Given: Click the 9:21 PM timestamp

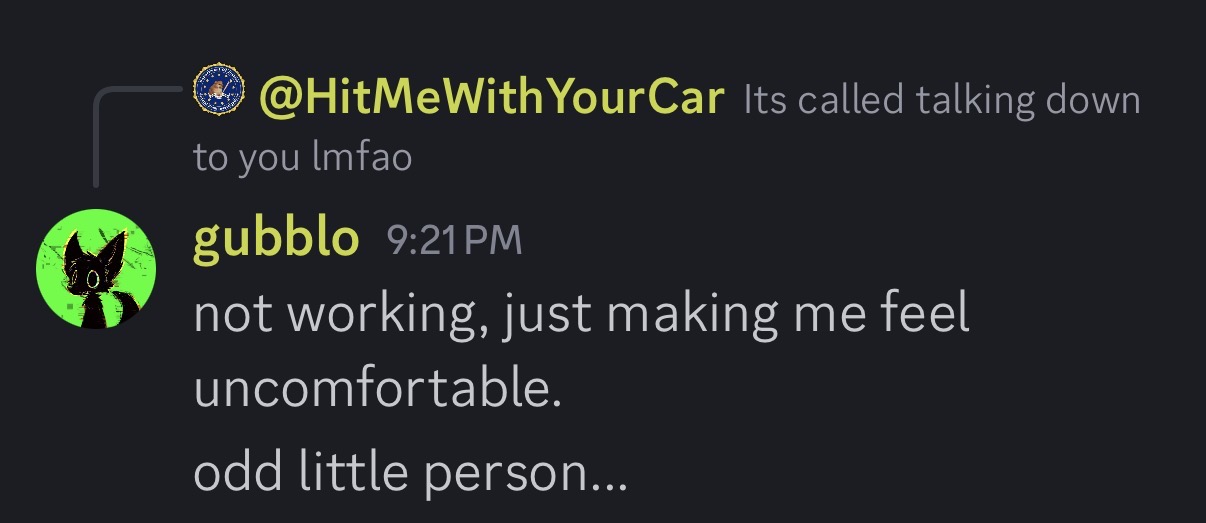Looking at the screenshot, I should point(454,241).
